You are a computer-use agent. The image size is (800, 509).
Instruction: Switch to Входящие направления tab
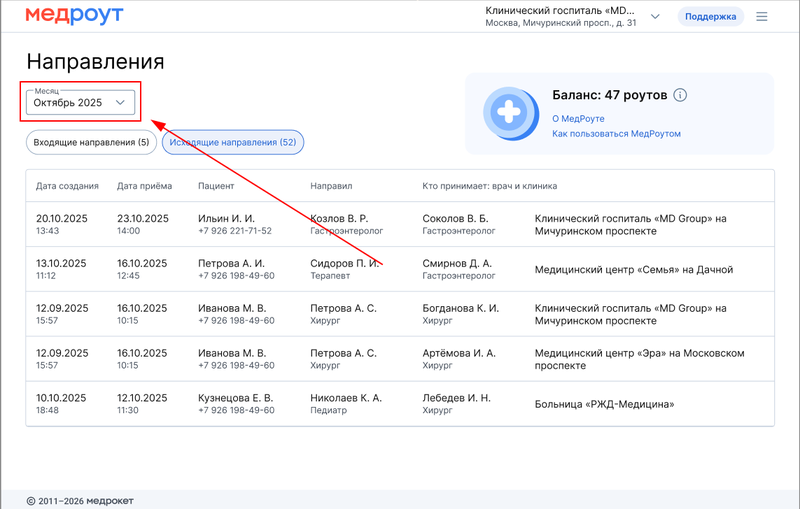click(x=91, y=143)
